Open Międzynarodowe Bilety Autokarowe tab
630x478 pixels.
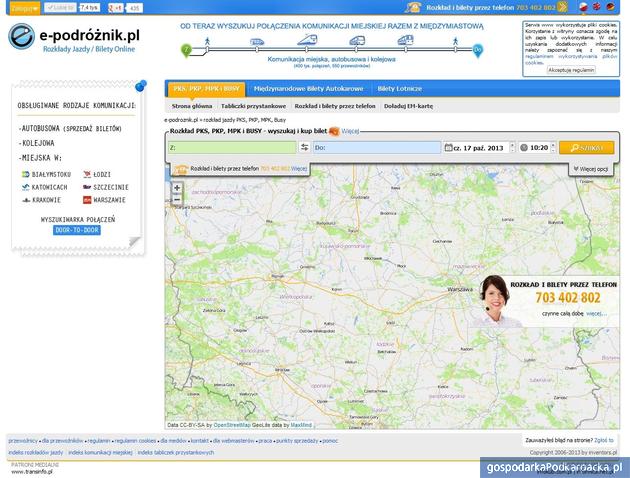point(308,89)
